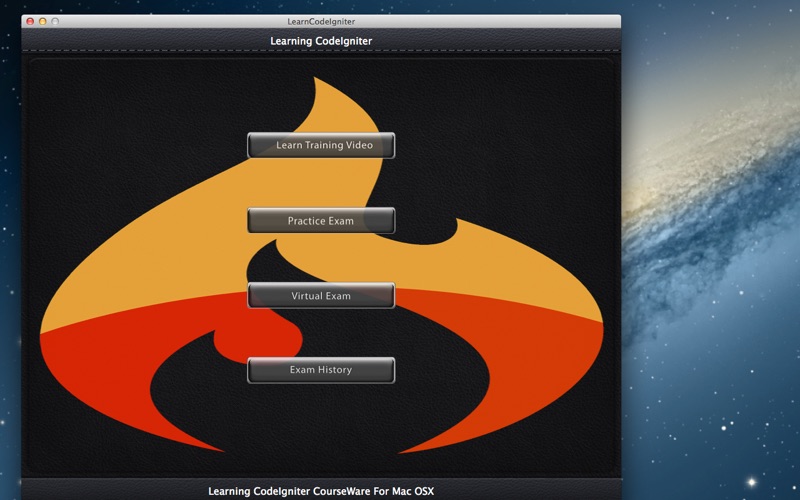Click 'Learning CodeIgniter CourseWare For Mac OSX' footer
This screenshot has height=500, width=800.
click(x=321, y=491)
